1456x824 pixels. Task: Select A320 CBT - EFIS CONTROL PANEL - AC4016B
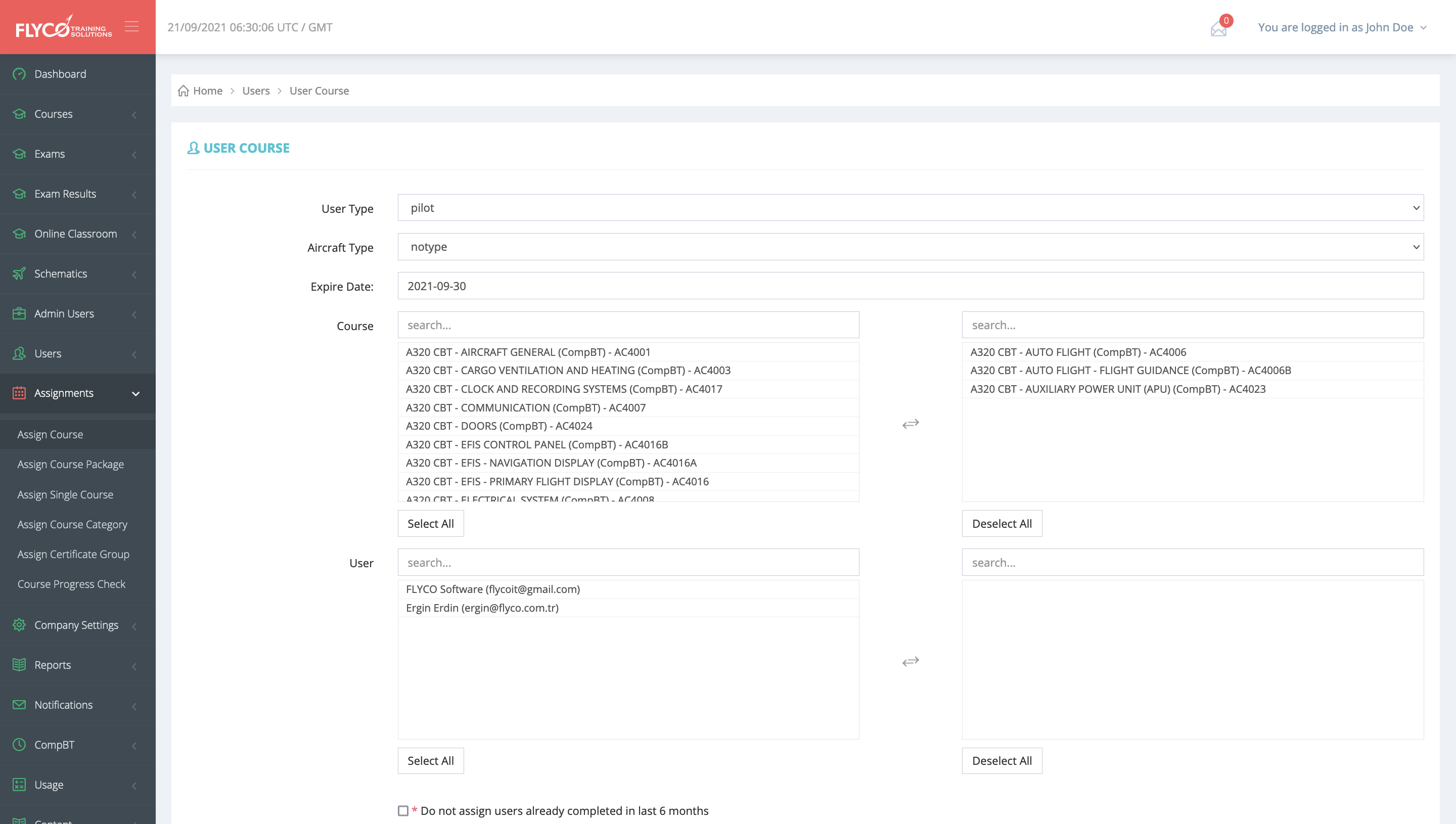pyautogui.click(x=628, y=444)
